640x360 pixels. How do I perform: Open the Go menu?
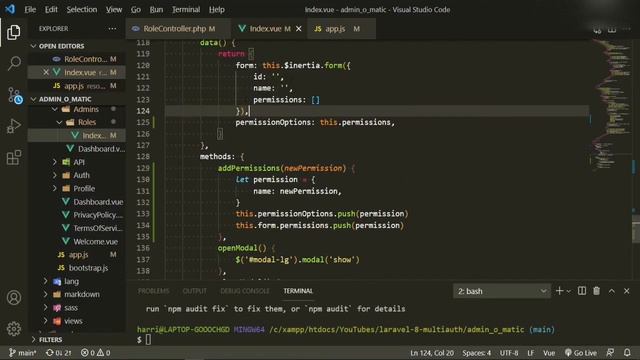(x=136, y=9)
